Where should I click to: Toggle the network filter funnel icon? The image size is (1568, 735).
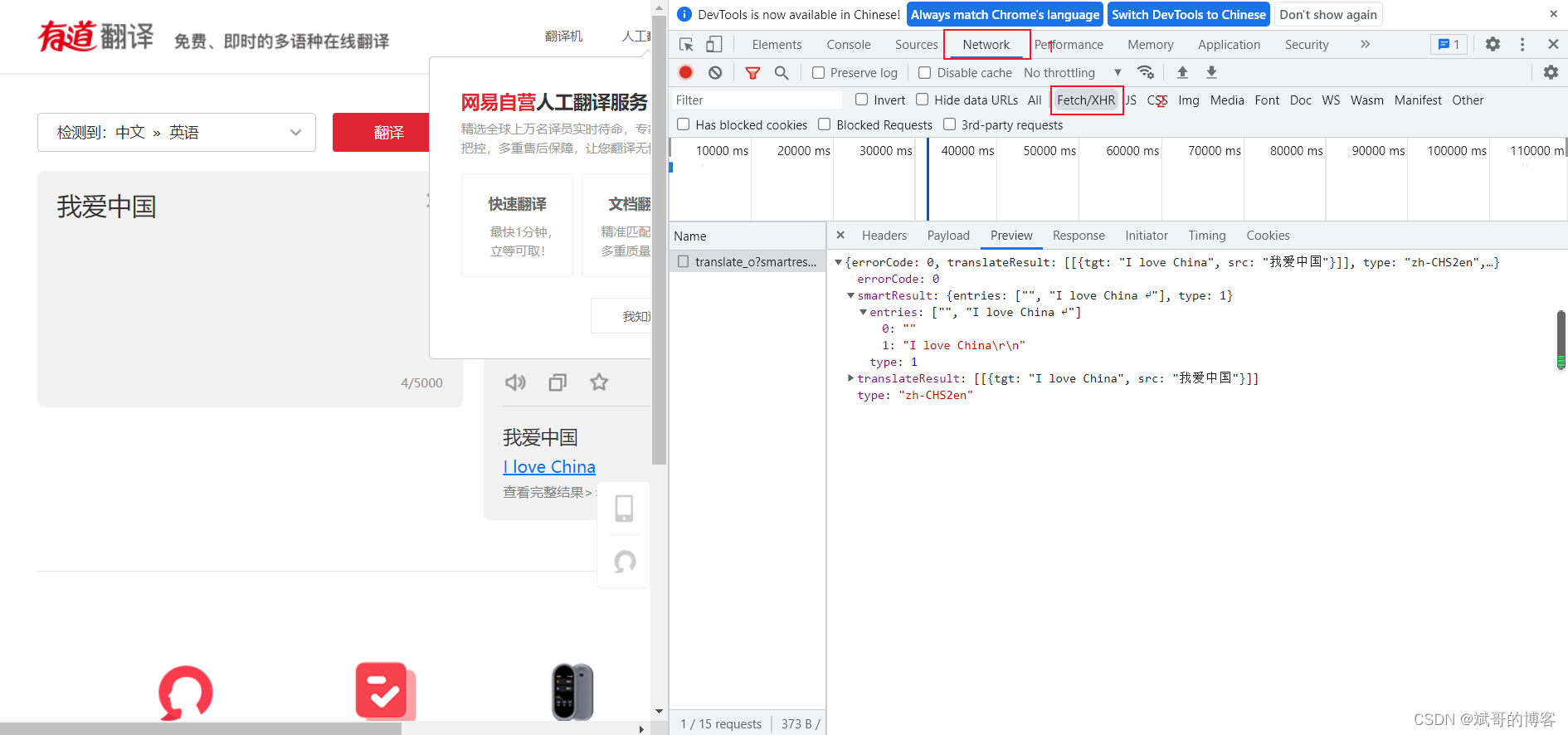coord(752,73)
